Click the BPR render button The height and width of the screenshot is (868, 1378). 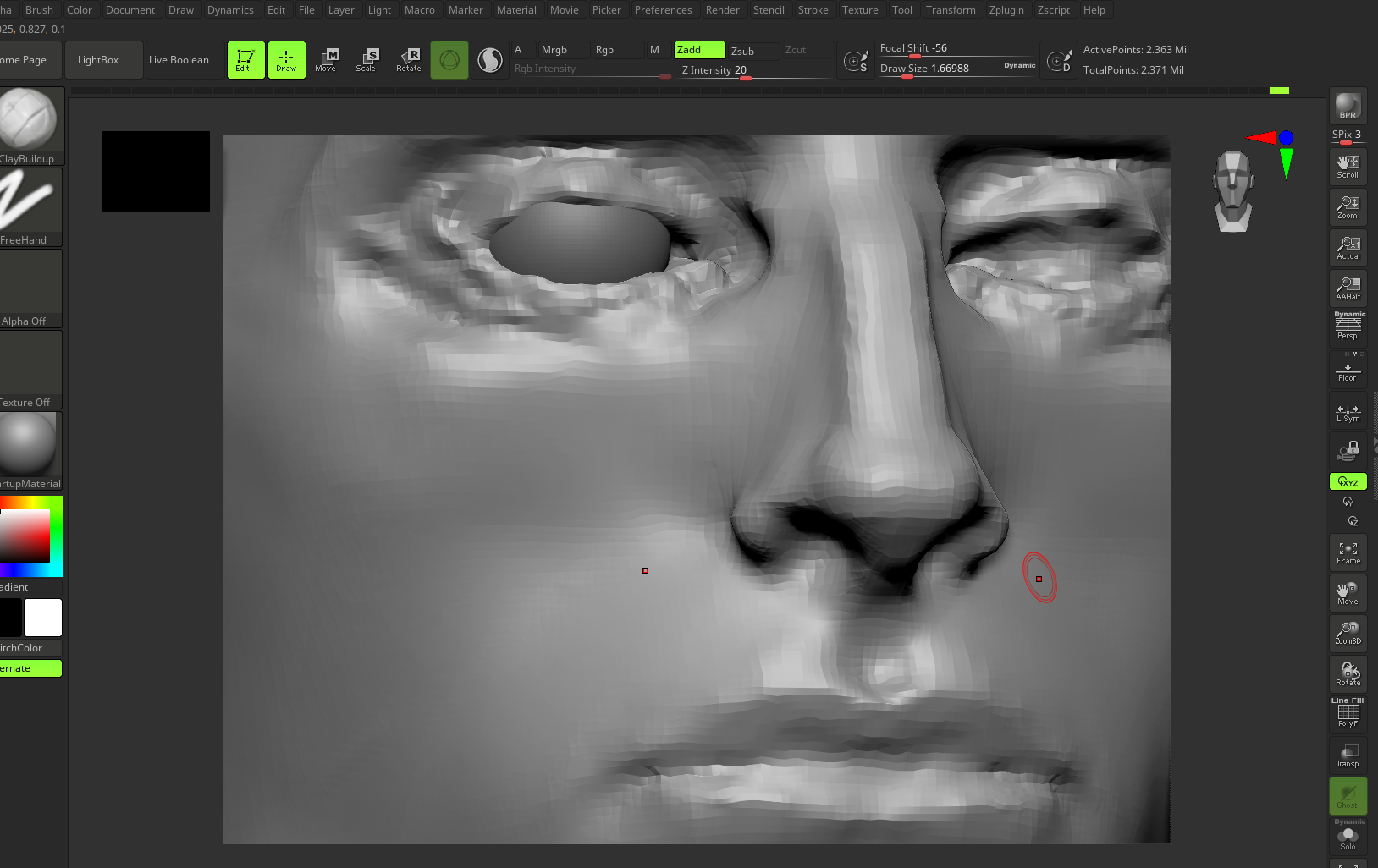tap(1348, 107)
